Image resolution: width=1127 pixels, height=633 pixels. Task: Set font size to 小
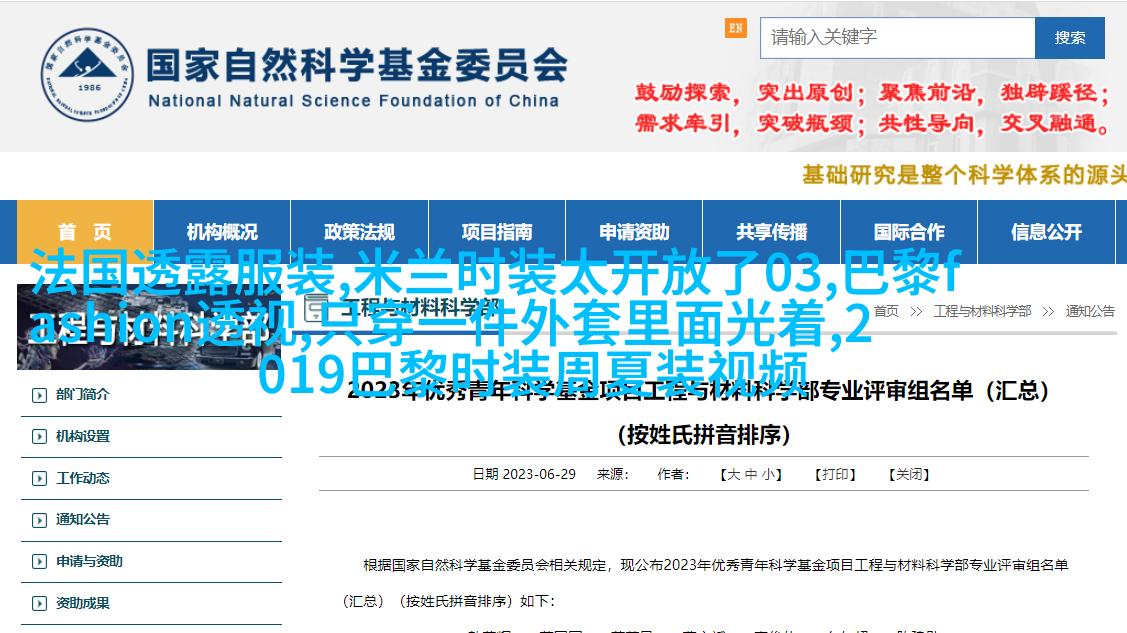point(768,474)
